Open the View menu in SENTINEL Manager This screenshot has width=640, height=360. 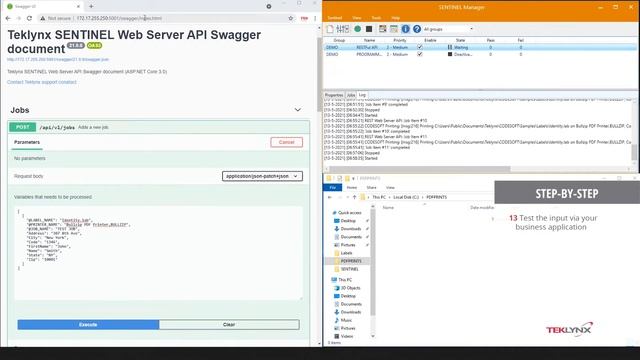coord(357,18)
